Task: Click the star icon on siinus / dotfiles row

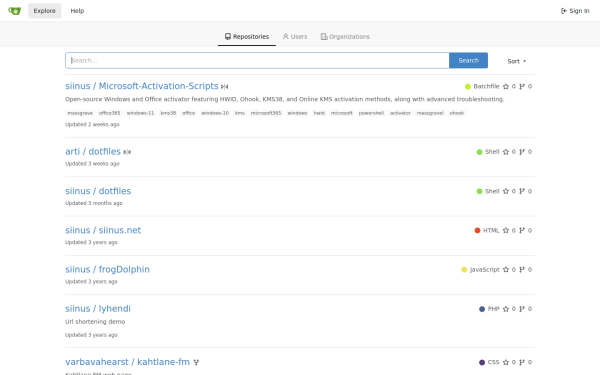Action: [x=505, y=191]
